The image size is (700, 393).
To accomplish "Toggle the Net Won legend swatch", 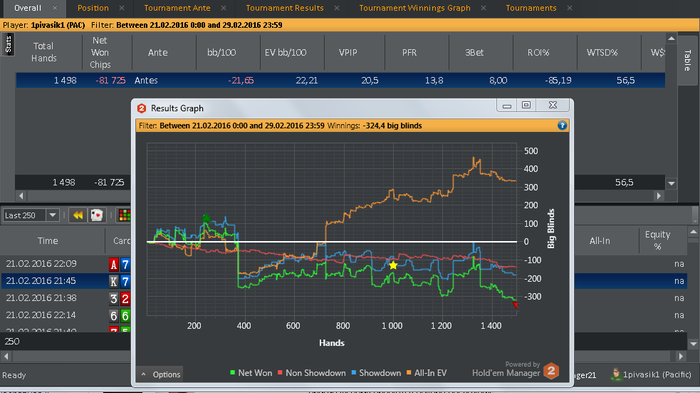I will (232, 372).
